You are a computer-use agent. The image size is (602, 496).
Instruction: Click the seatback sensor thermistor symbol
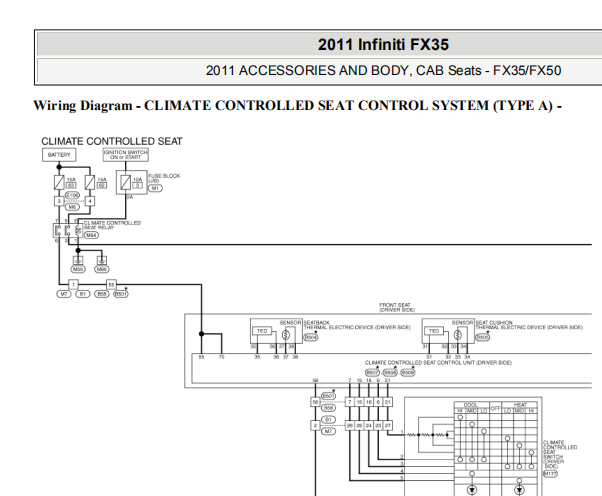tap(286, 335)
